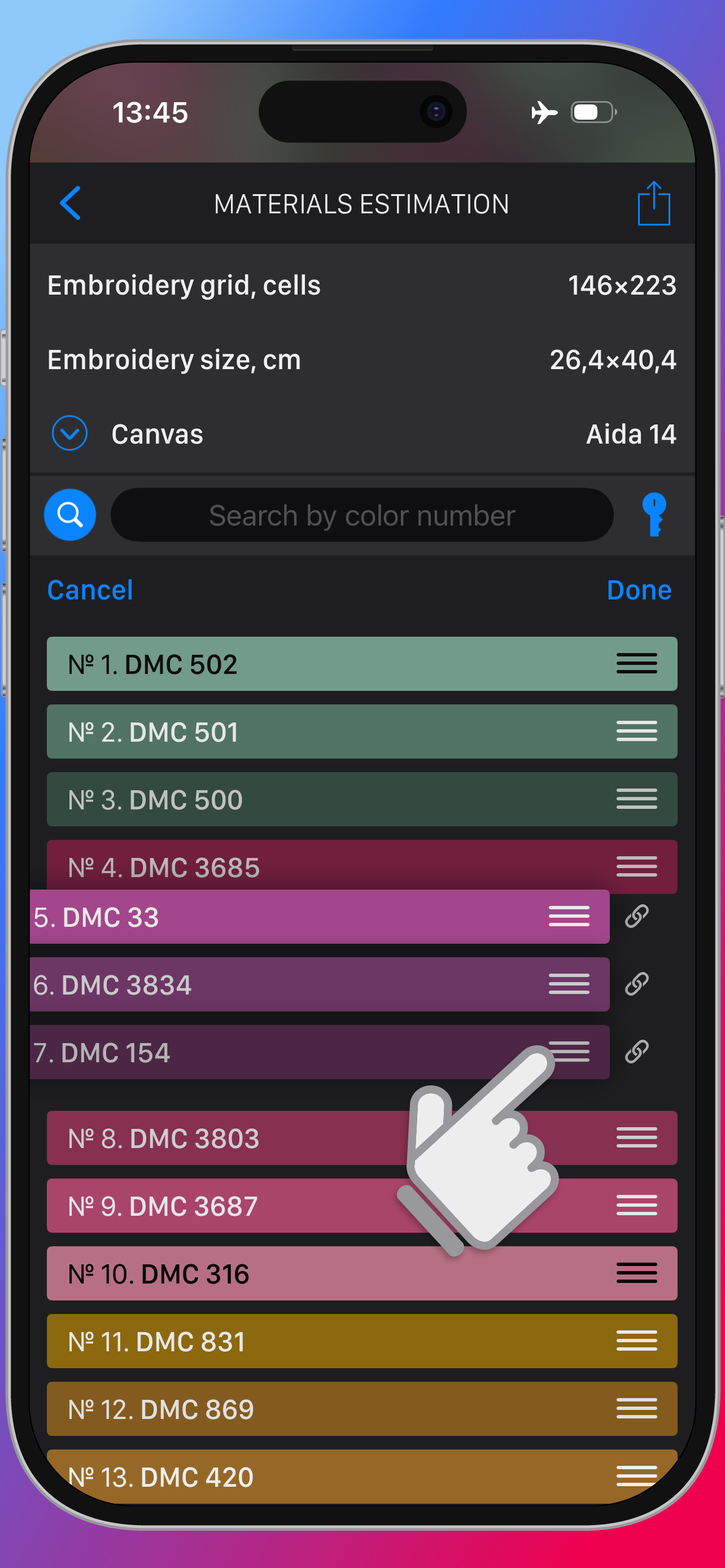Grab the reorder handle for DMC 502
The height and width of the screenshot is (1568, 725).
[637, 663]
